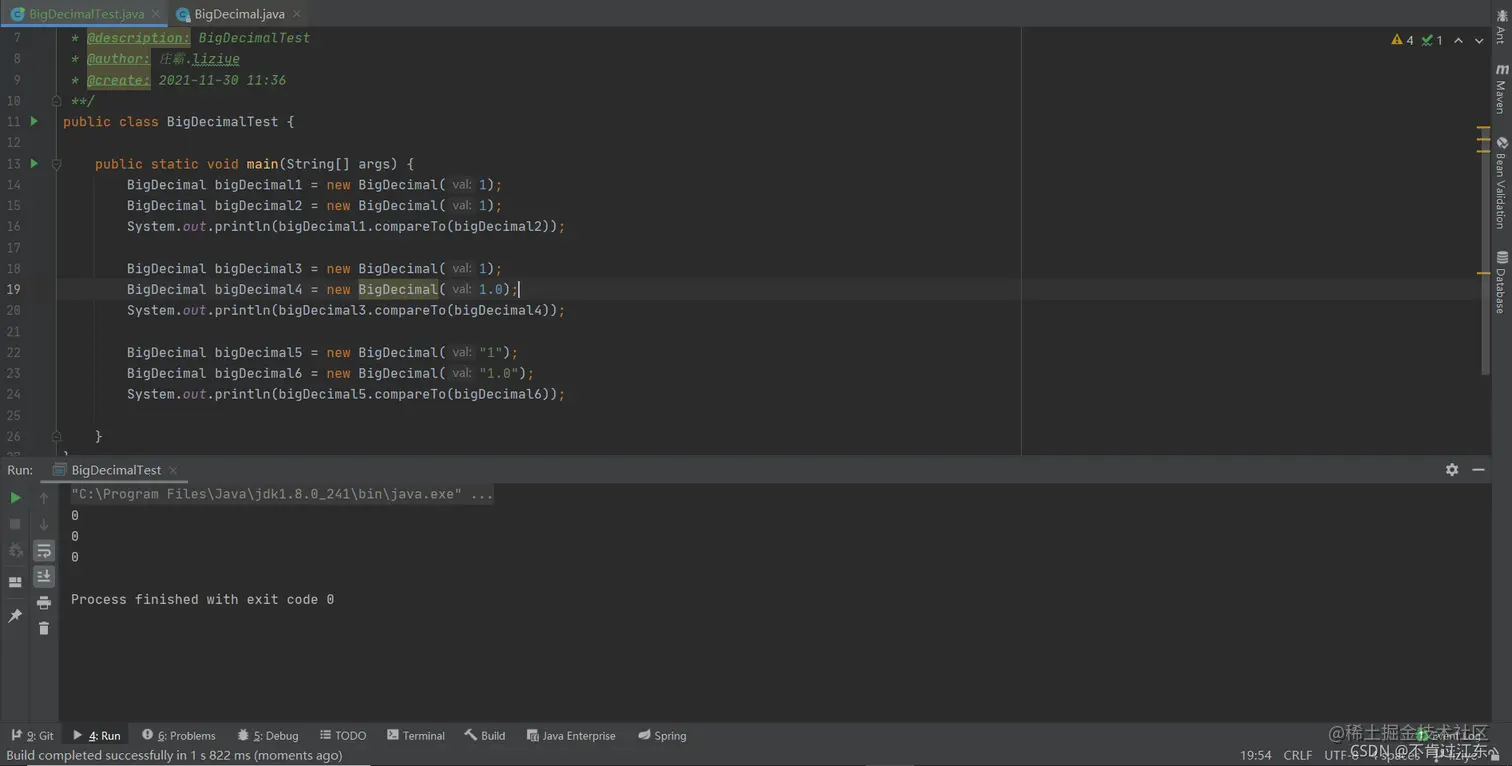Image resolution: width=1512 pixels, height=766 pixels.
Task: Open the TODO tool window
Action: 342,735
